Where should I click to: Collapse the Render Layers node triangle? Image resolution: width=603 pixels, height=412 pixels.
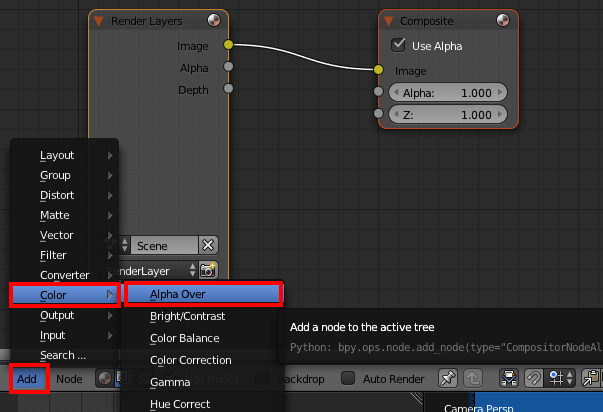coord(99,21)
